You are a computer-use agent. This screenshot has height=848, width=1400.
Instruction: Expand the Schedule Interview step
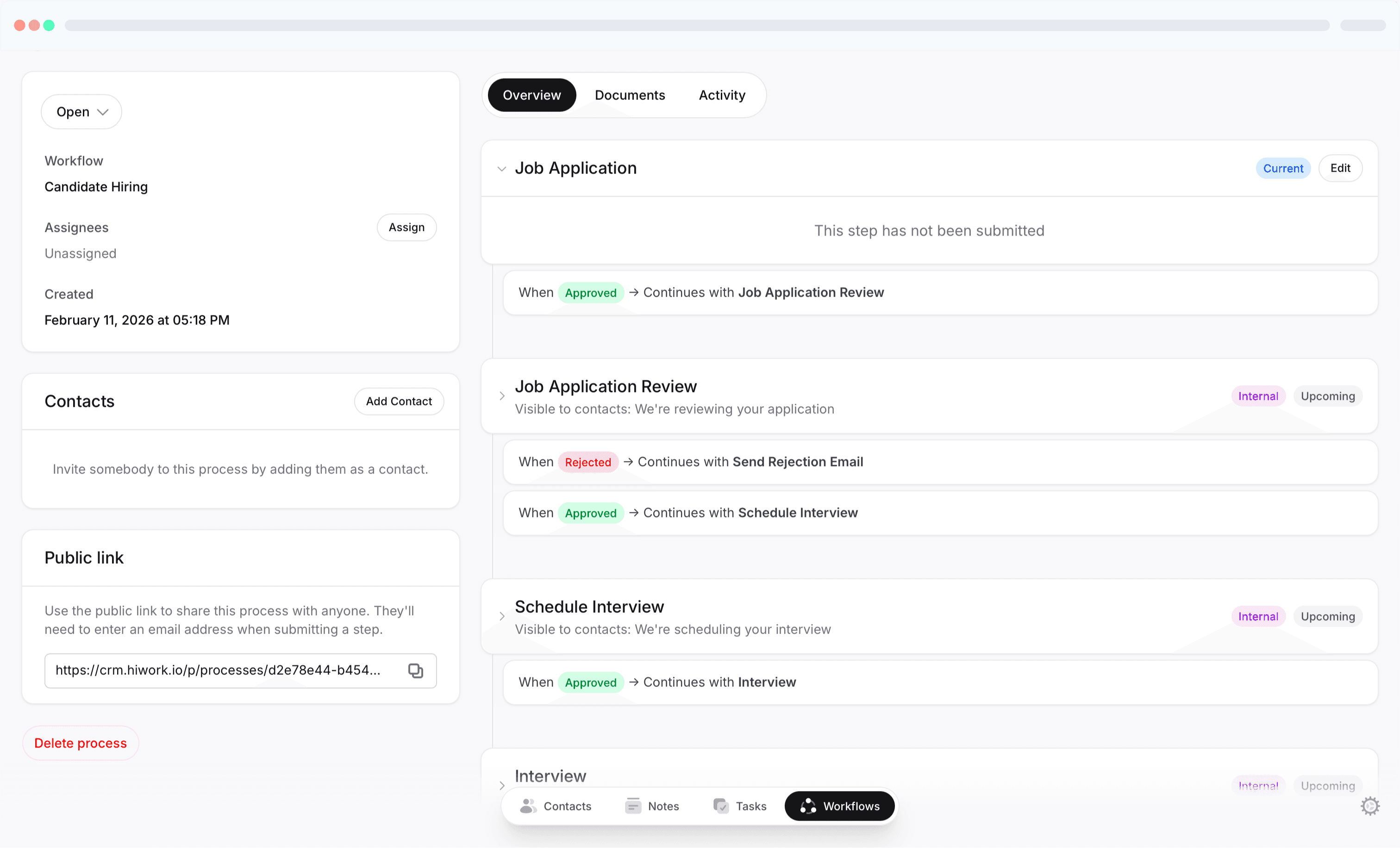pos(502,616)
